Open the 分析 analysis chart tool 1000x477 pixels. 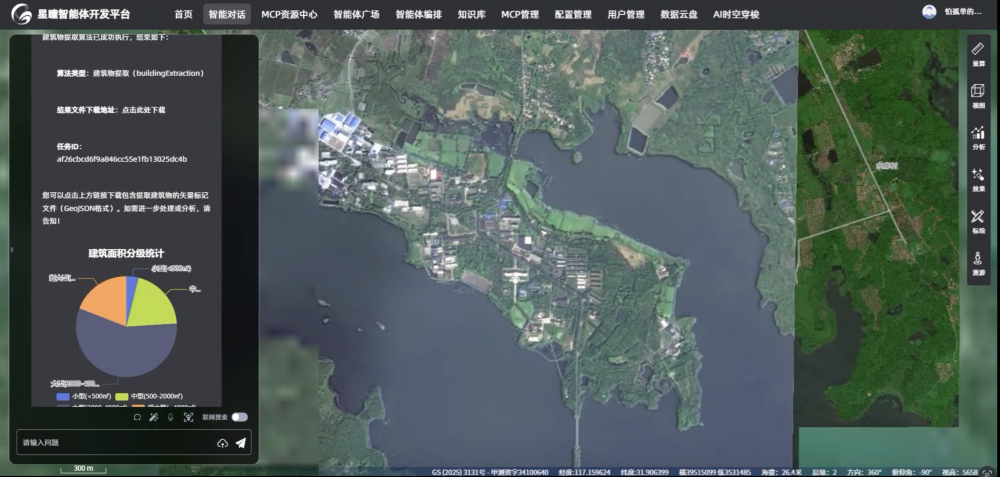pos(978,136)
